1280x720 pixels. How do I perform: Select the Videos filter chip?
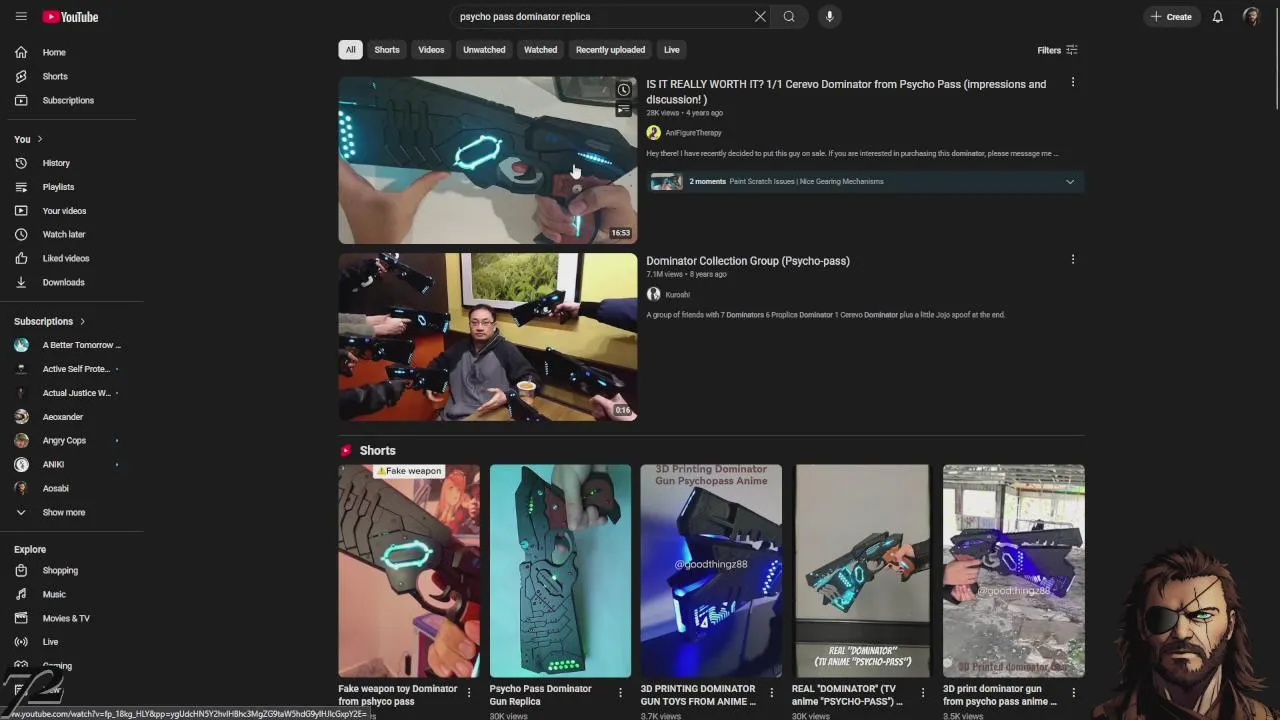[x=431, y=50]
